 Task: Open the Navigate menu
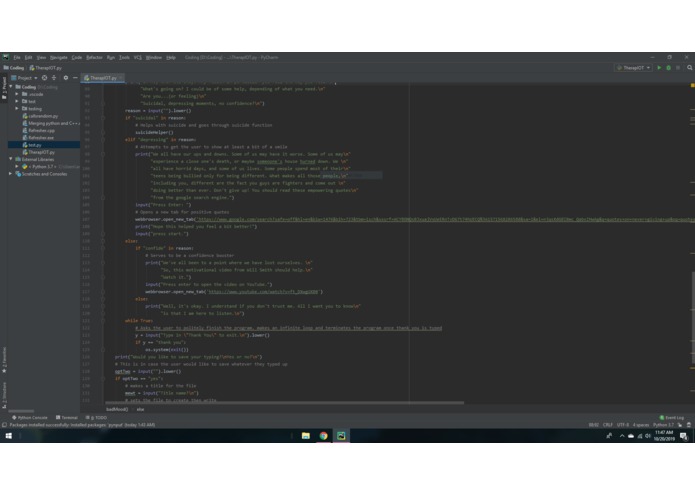[59, 58]
